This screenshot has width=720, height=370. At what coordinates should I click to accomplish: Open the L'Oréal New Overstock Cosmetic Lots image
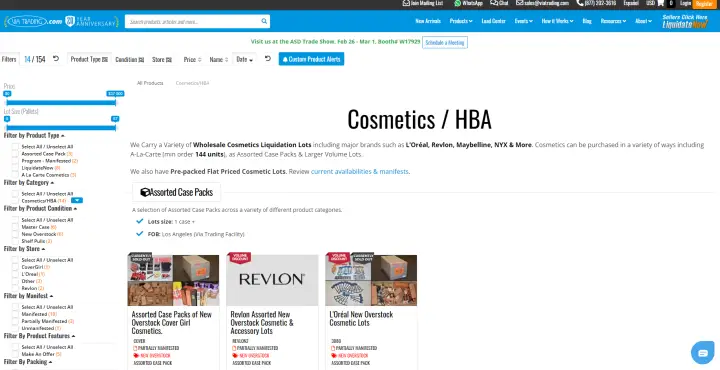tap(371, 279)
